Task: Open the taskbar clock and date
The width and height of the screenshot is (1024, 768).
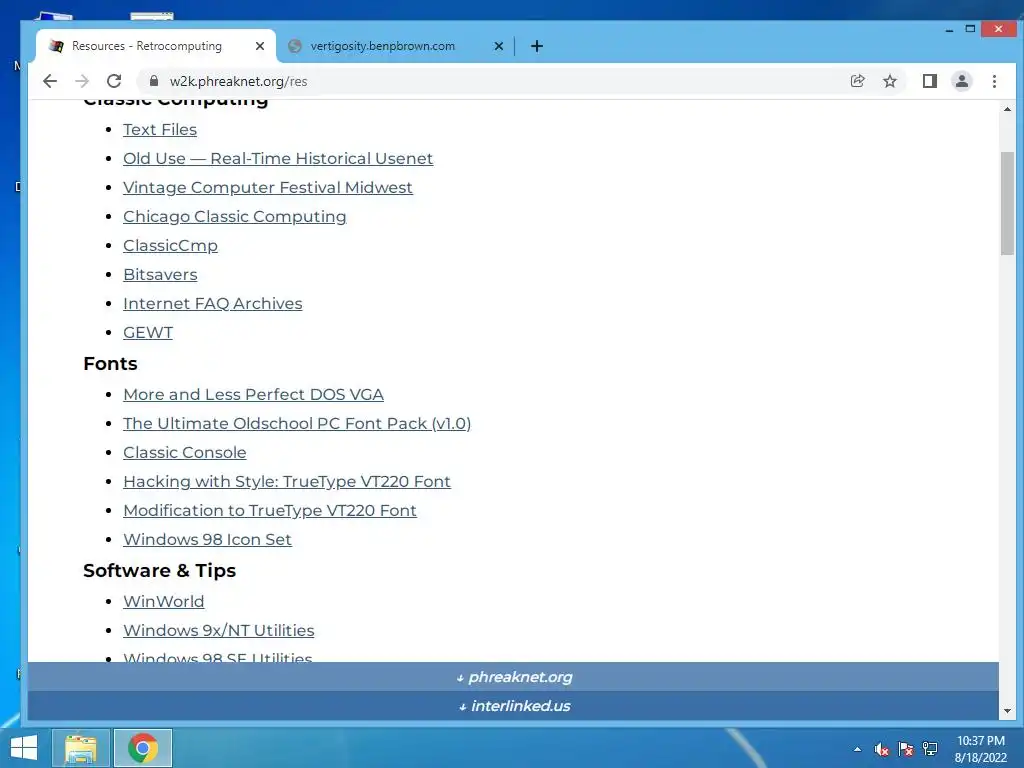Action: click(x=980, y=749)
